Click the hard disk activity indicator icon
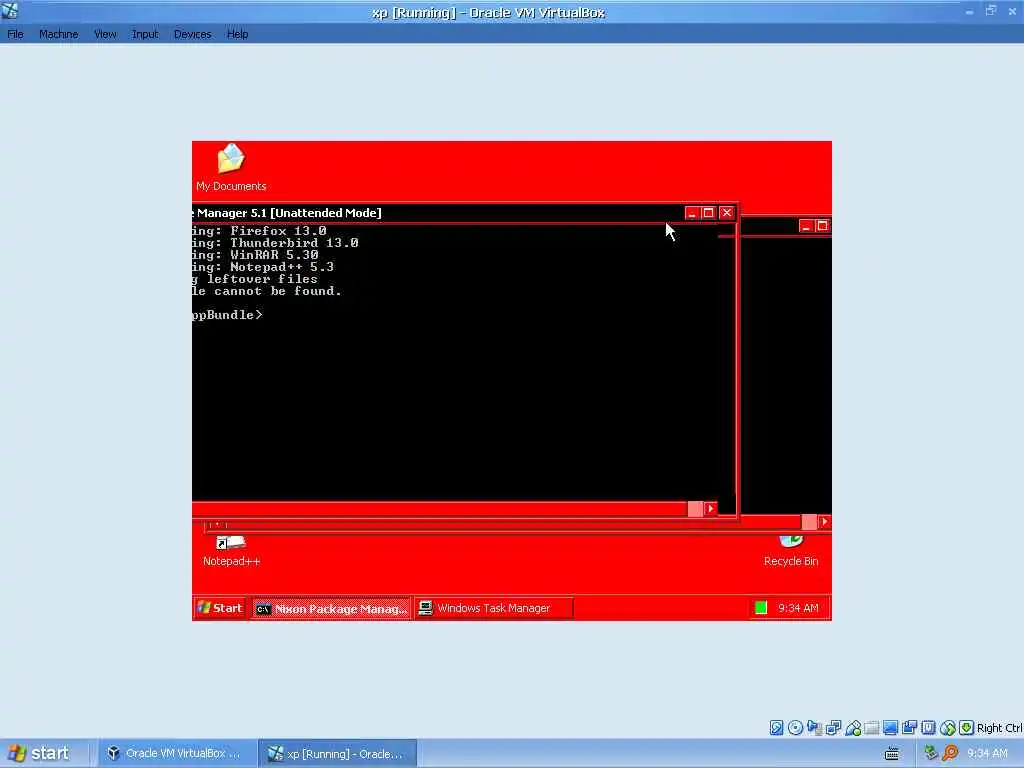This screenshot has width=1024, height=768. click(776, 728)
